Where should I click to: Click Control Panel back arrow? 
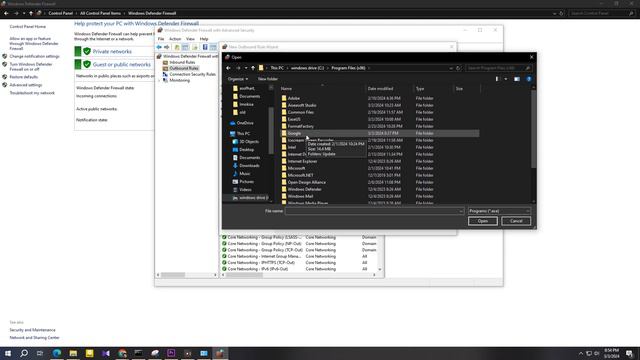click(6, 13)
